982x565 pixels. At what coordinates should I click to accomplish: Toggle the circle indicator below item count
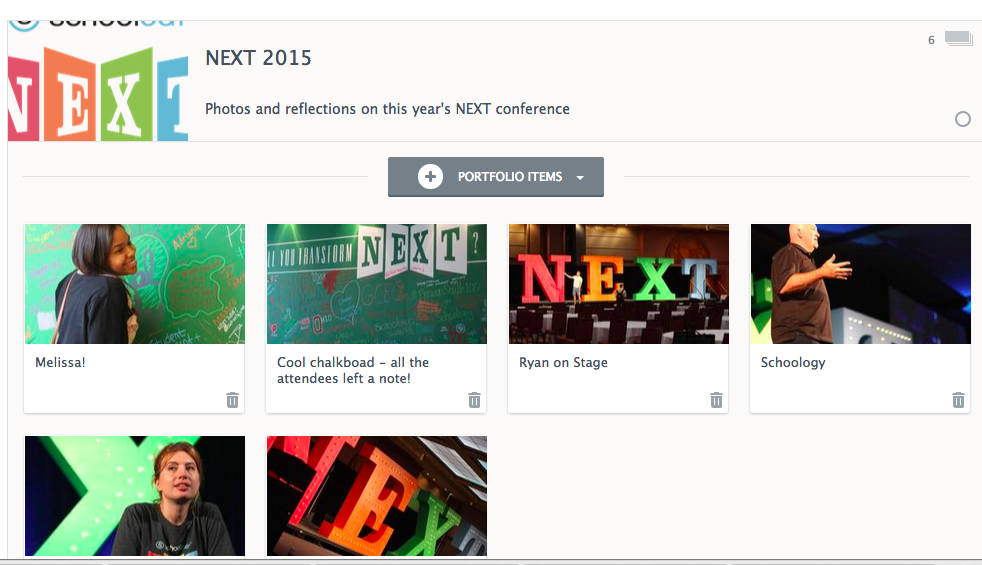coord(963,119)
